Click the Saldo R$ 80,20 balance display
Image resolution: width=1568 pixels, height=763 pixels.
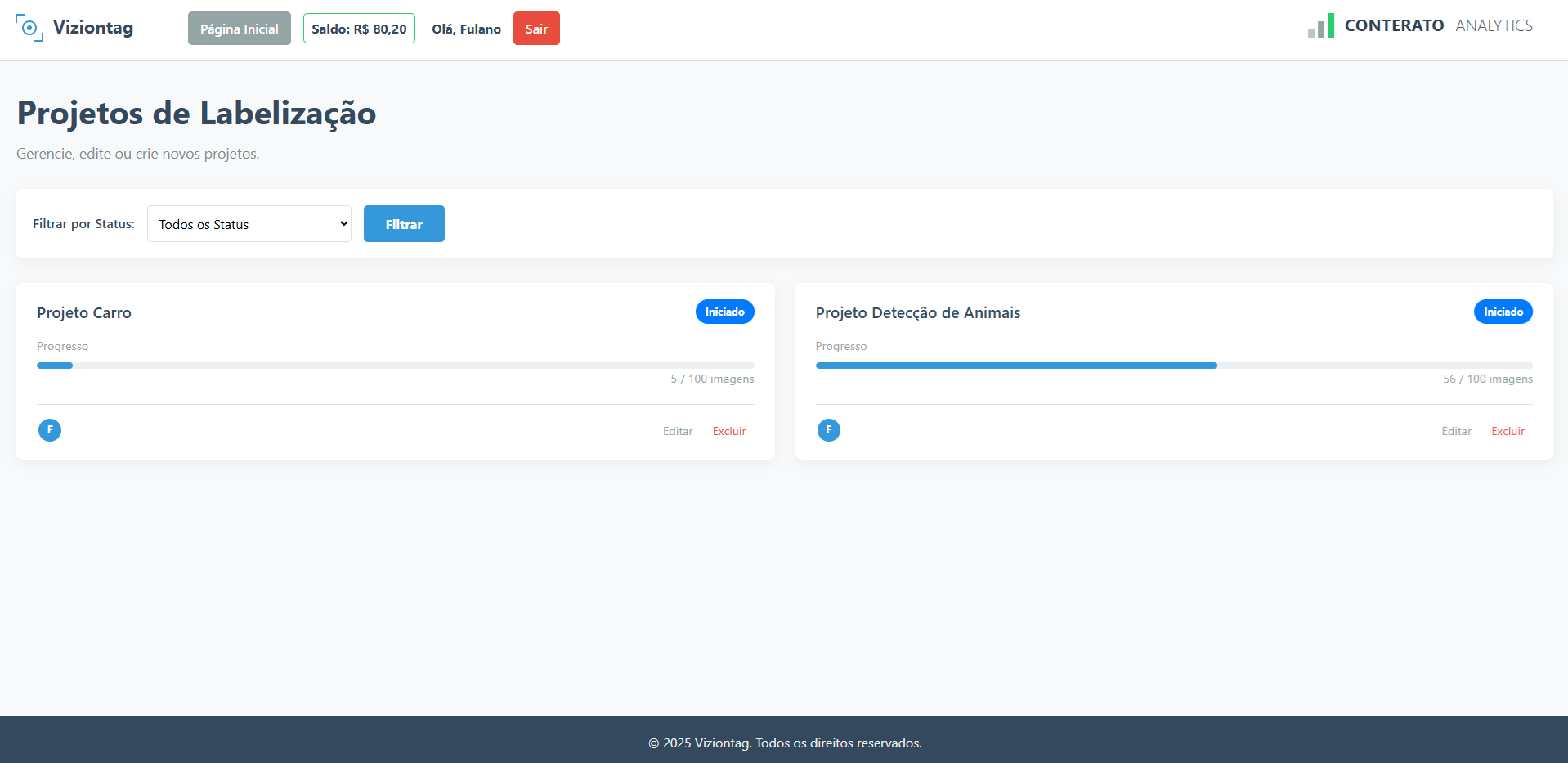tap(359, 28)
